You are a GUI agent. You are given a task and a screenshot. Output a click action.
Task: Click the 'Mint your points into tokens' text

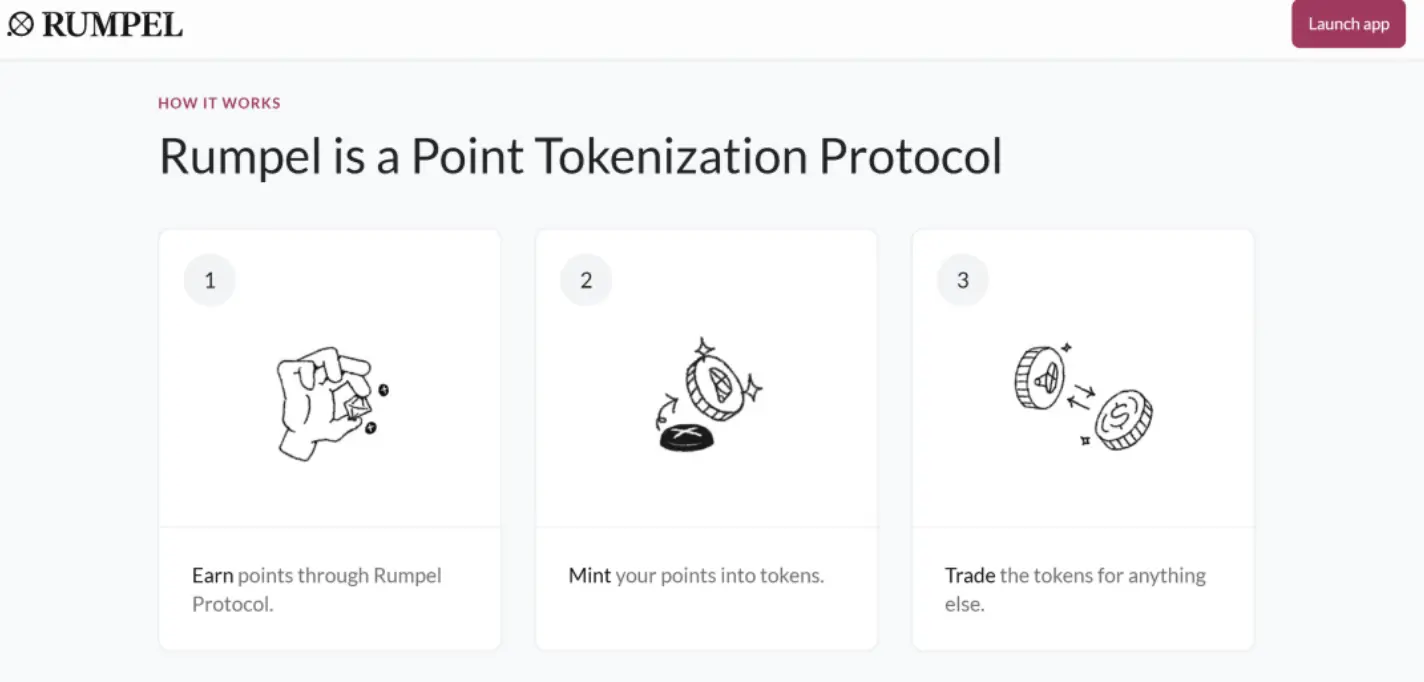click(x=696, y=576)
